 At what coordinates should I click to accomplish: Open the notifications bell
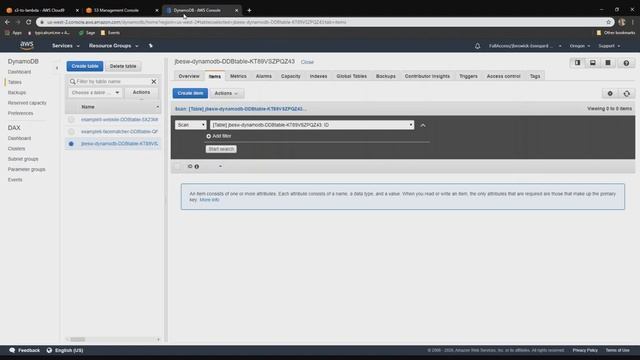(x=478, y=46)
